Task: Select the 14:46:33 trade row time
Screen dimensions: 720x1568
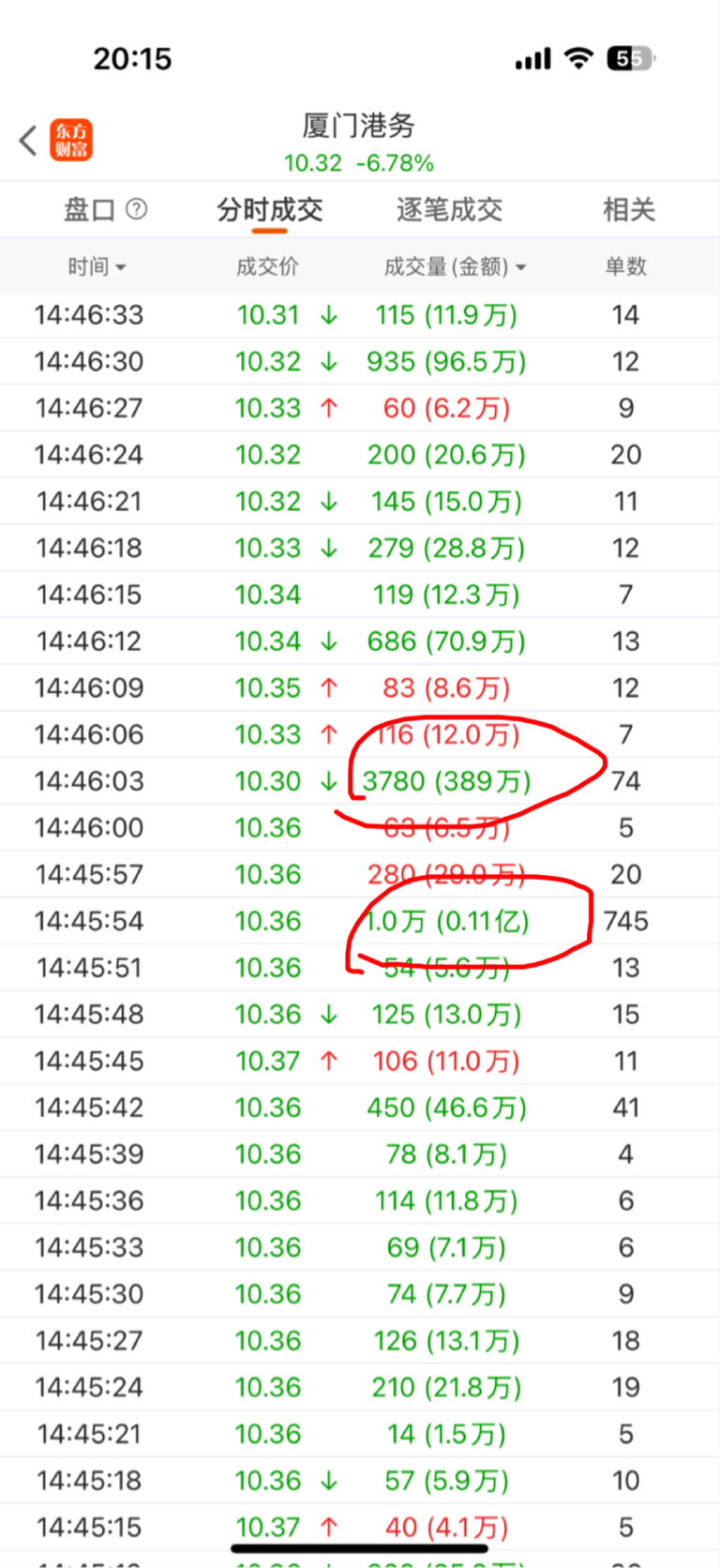Action: [x=89, y=315]
